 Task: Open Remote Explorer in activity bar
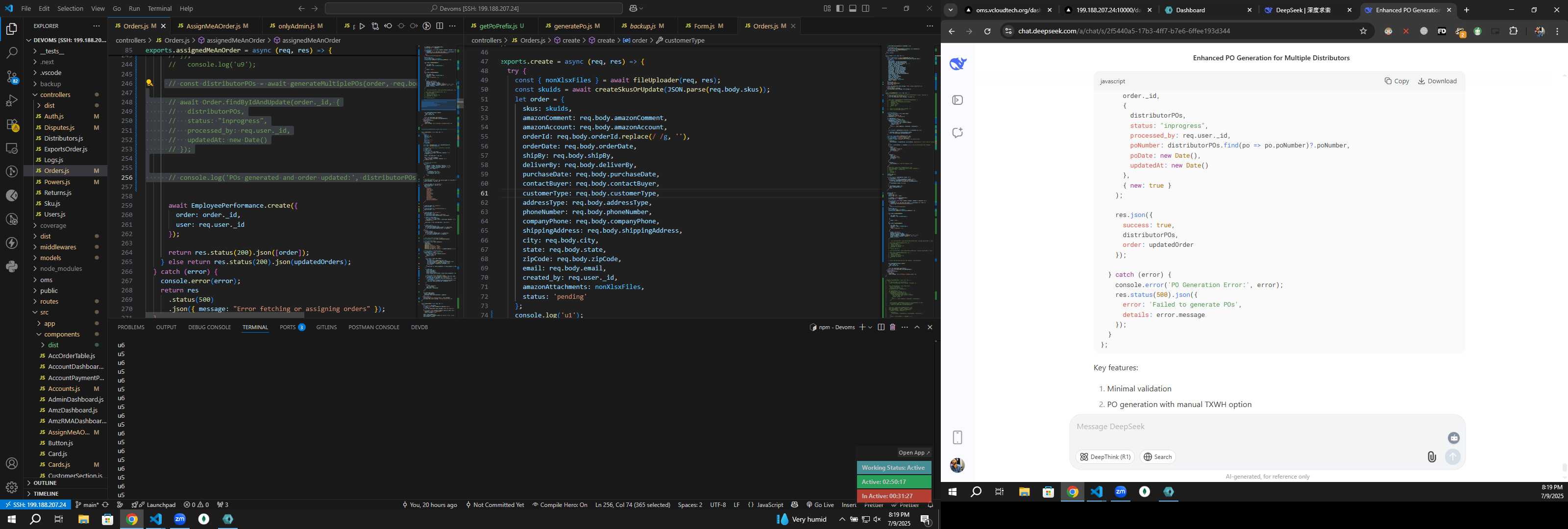pyautogui.click(x=12, y=148)
